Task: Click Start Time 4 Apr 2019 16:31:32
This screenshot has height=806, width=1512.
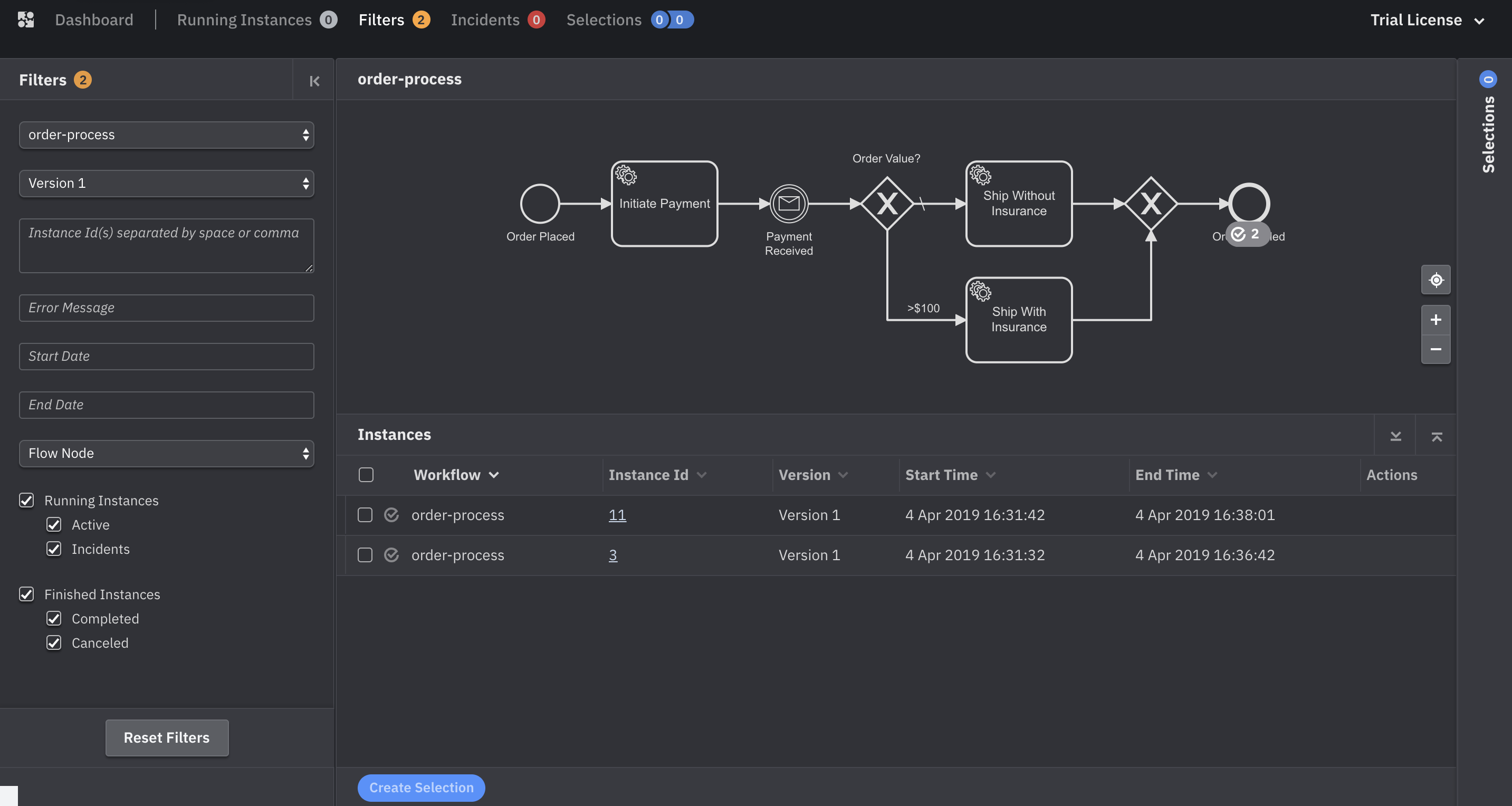Action: pos(974,555)
